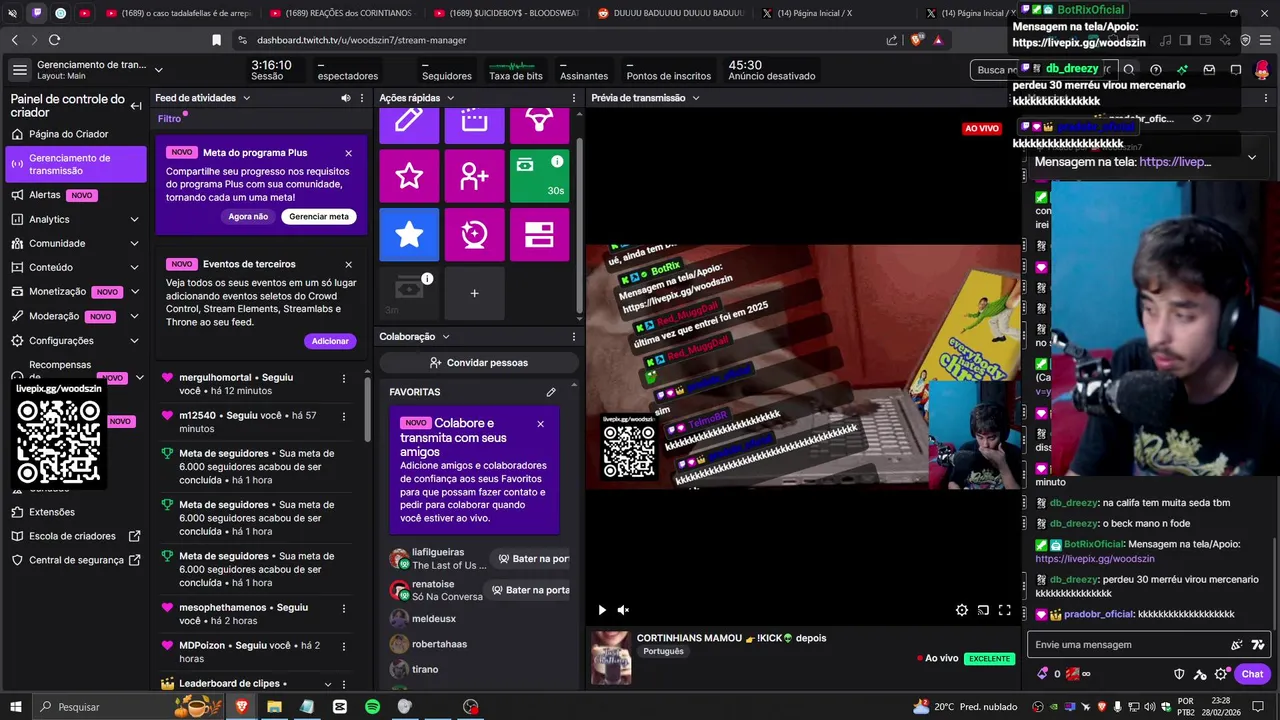This screenshot has height=720, width=1280.
Task: Click the stacked layout quick action tile
Action: coord(539,234)
